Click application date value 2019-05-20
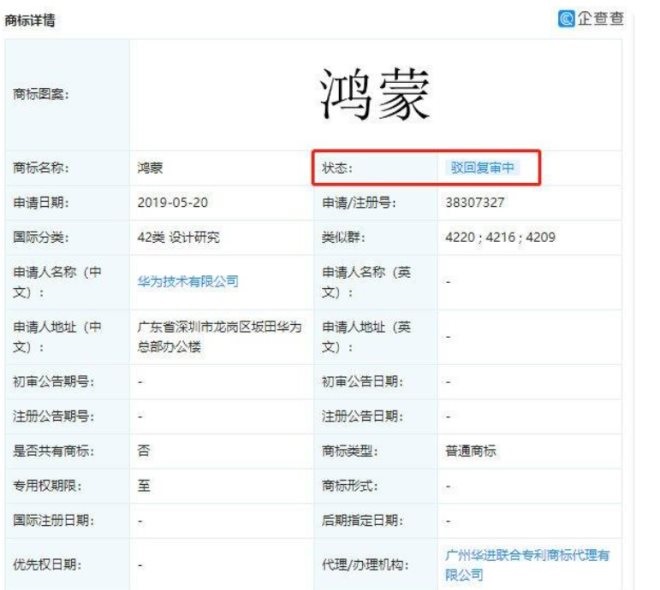660x590 pixels. 173,202
